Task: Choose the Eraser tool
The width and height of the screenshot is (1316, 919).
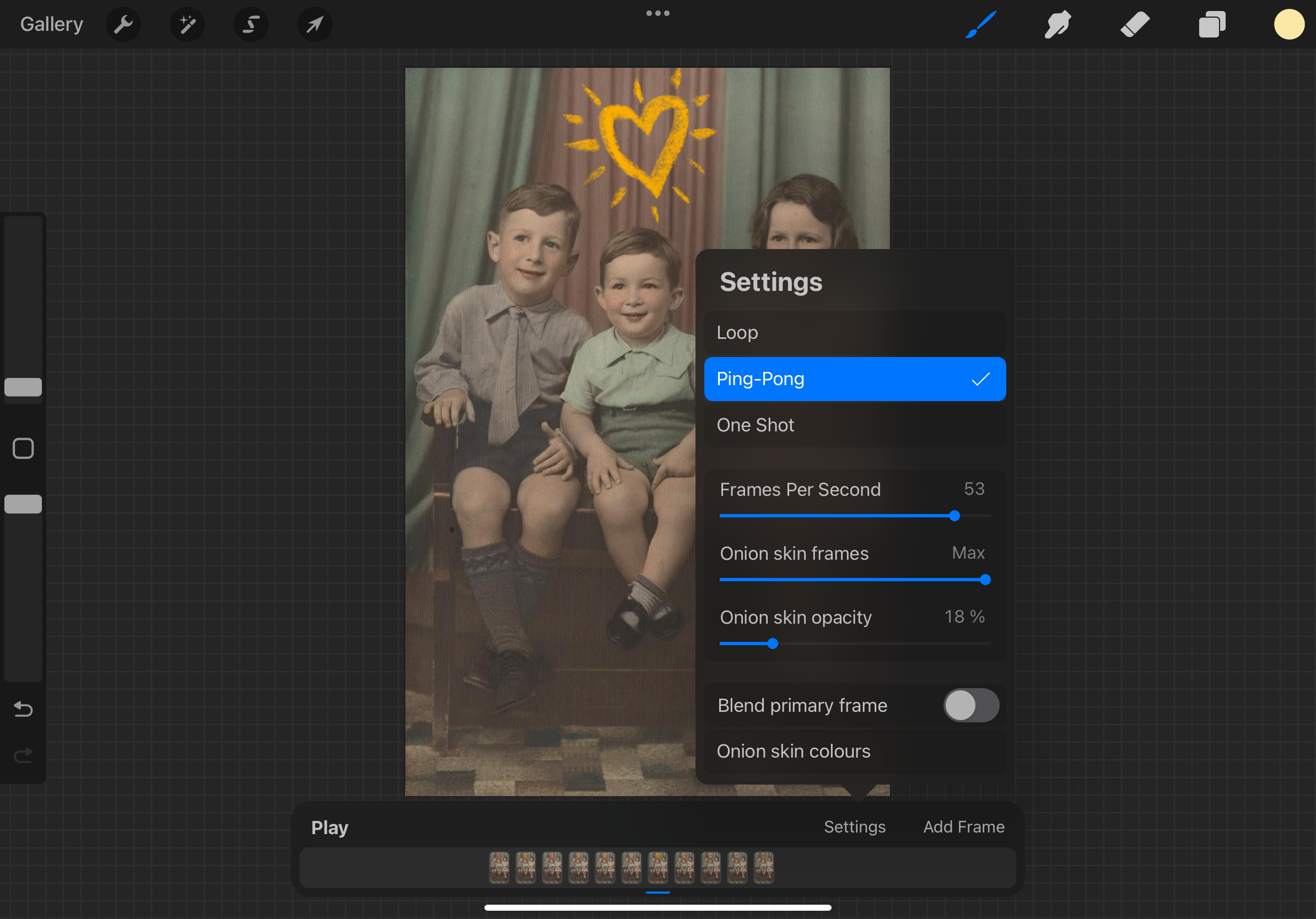Action: (x=1134, y=25)
